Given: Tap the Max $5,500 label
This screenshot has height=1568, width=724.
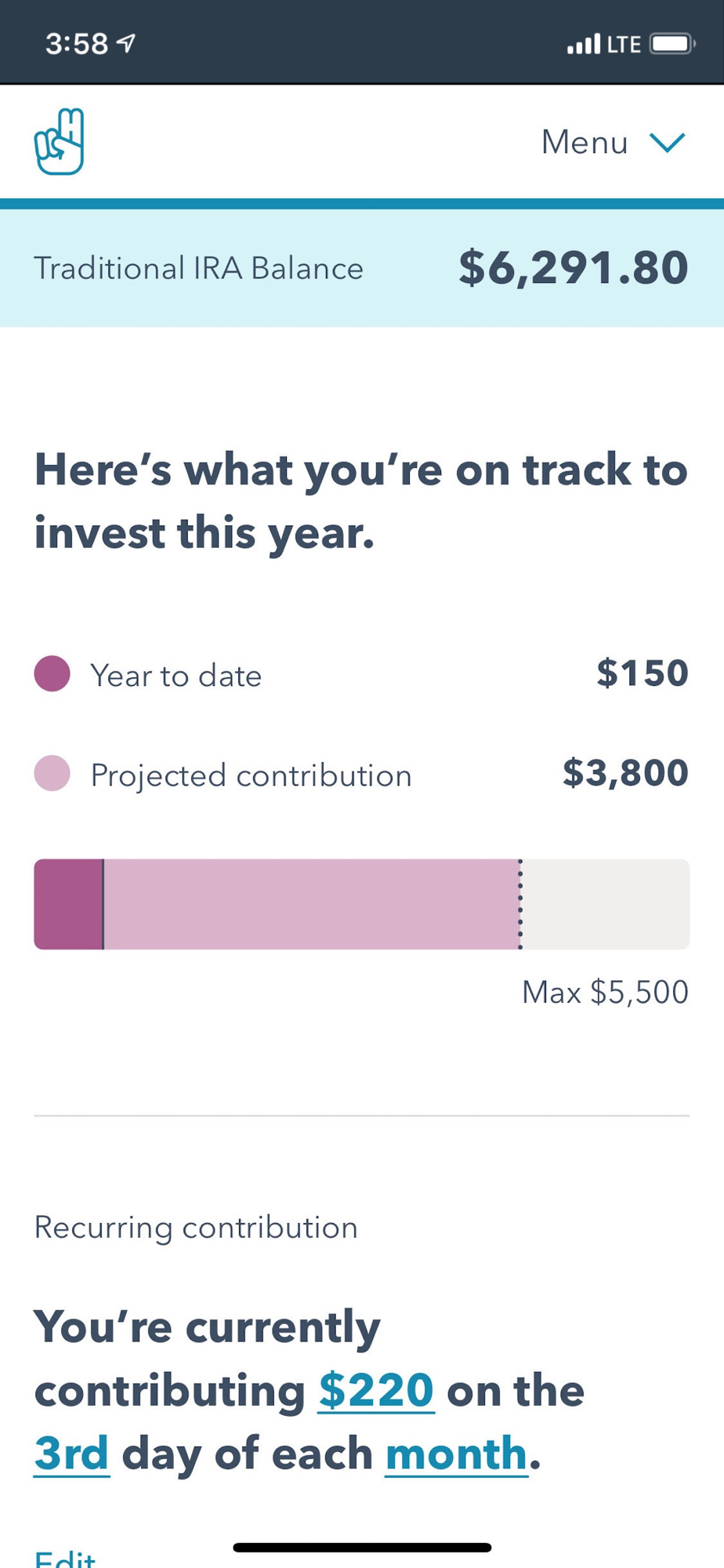Looking at the screenshot, I should (x=606, y=992).
